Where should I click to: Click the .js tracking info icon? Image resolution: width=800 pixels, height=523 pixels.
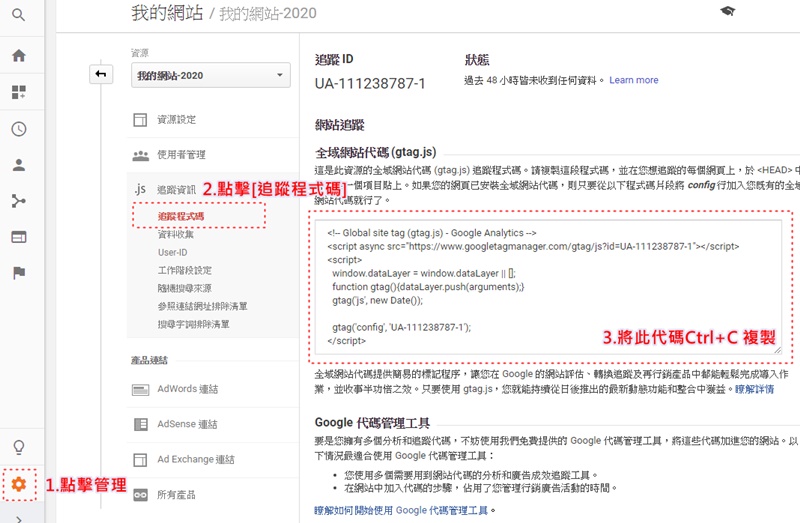(x=140, y=189)
